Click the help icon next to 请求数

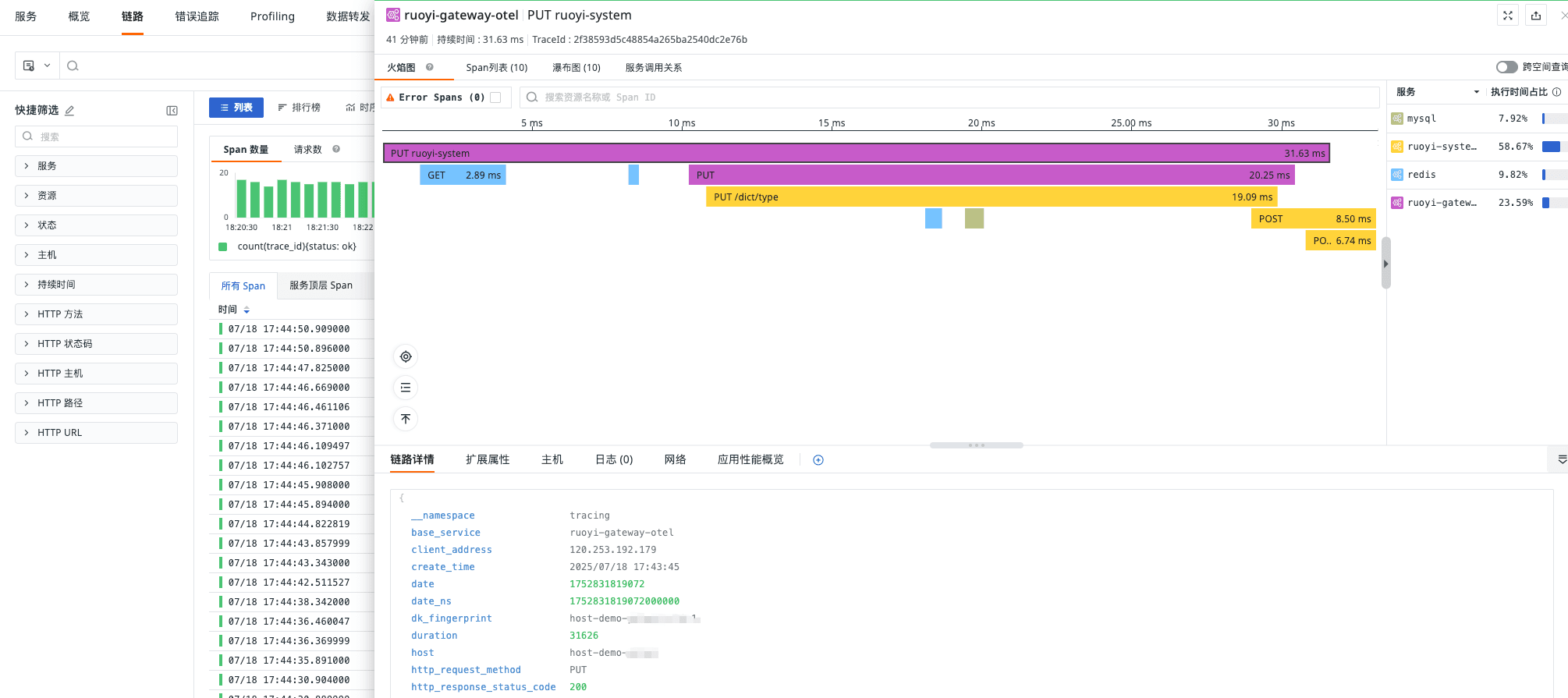coord(336,149)
